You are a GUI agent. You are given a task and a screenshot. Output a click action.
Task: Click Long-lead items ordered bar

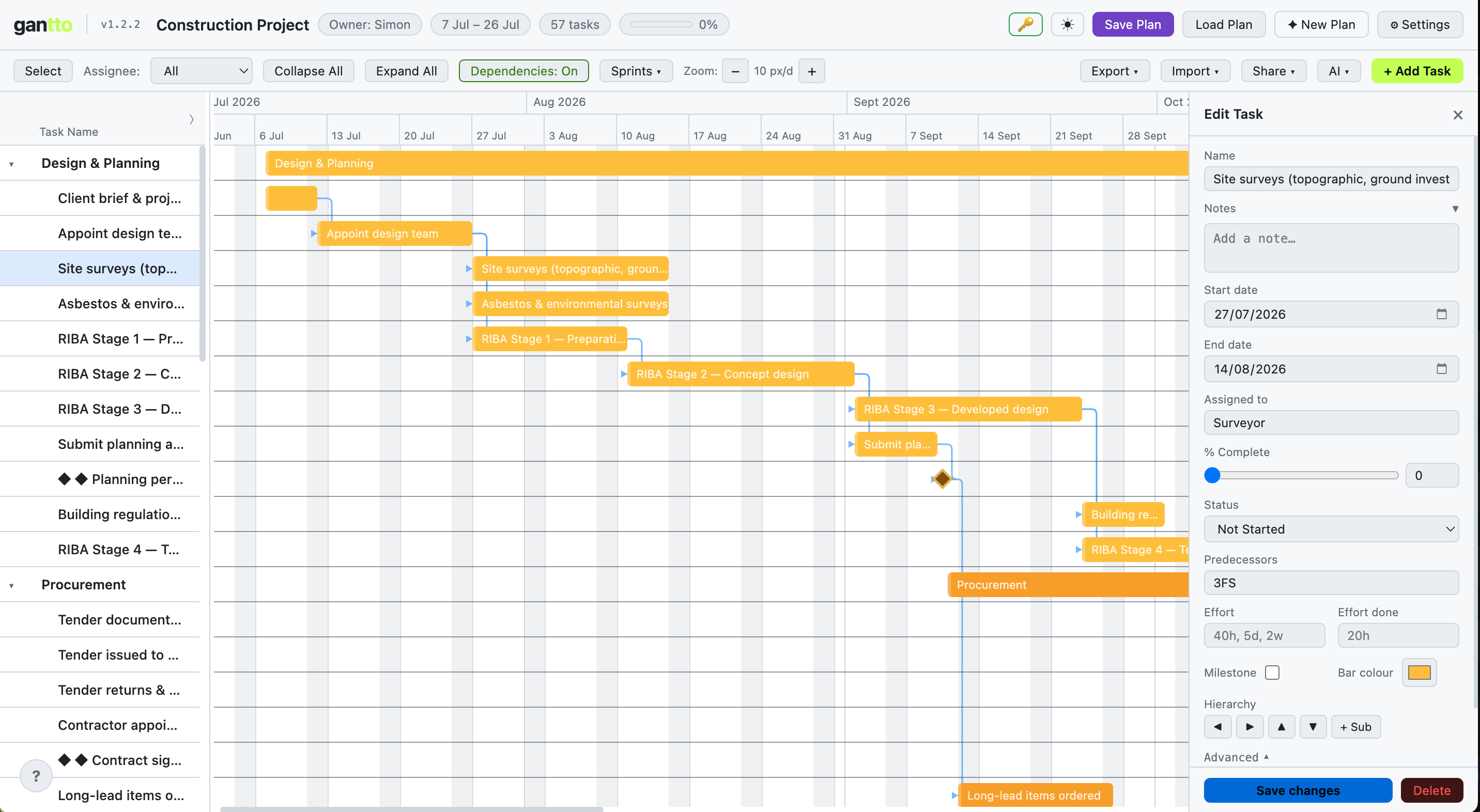(x=1035, y=795)
